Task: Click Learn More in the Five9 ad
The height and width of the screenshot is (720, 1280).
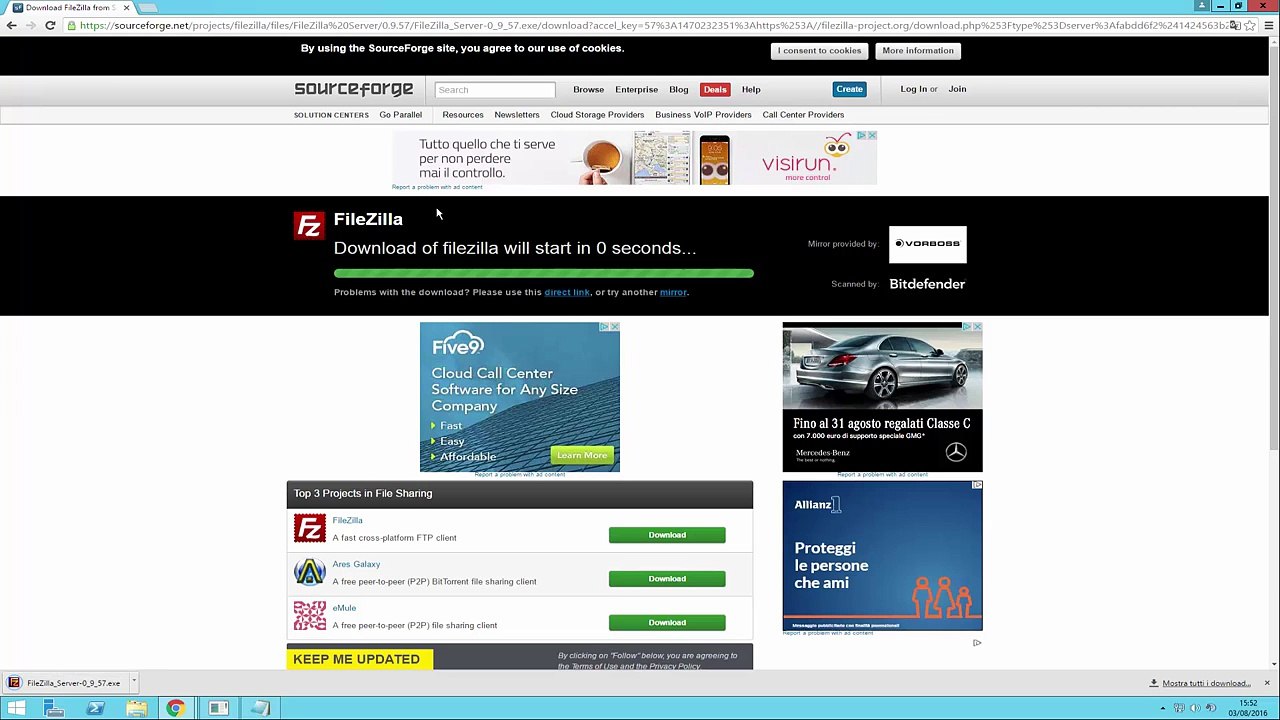Action: point(581,456)
